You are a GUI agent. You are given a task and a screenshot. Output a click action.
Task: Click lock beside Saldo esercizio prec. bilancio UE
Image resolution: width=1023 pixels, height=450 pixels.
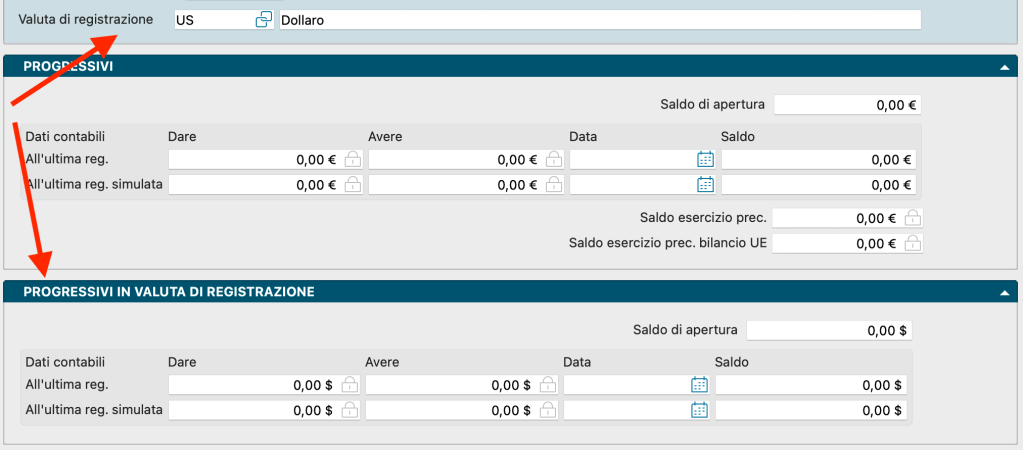click(x=911, y=243)
